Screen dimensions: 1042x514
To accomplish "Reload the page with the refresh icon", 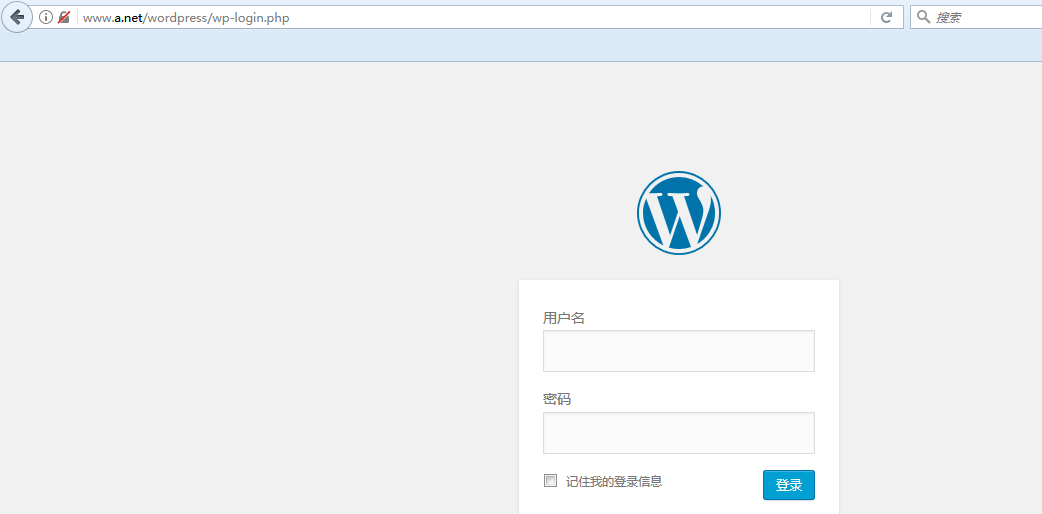I will (886, 17).
